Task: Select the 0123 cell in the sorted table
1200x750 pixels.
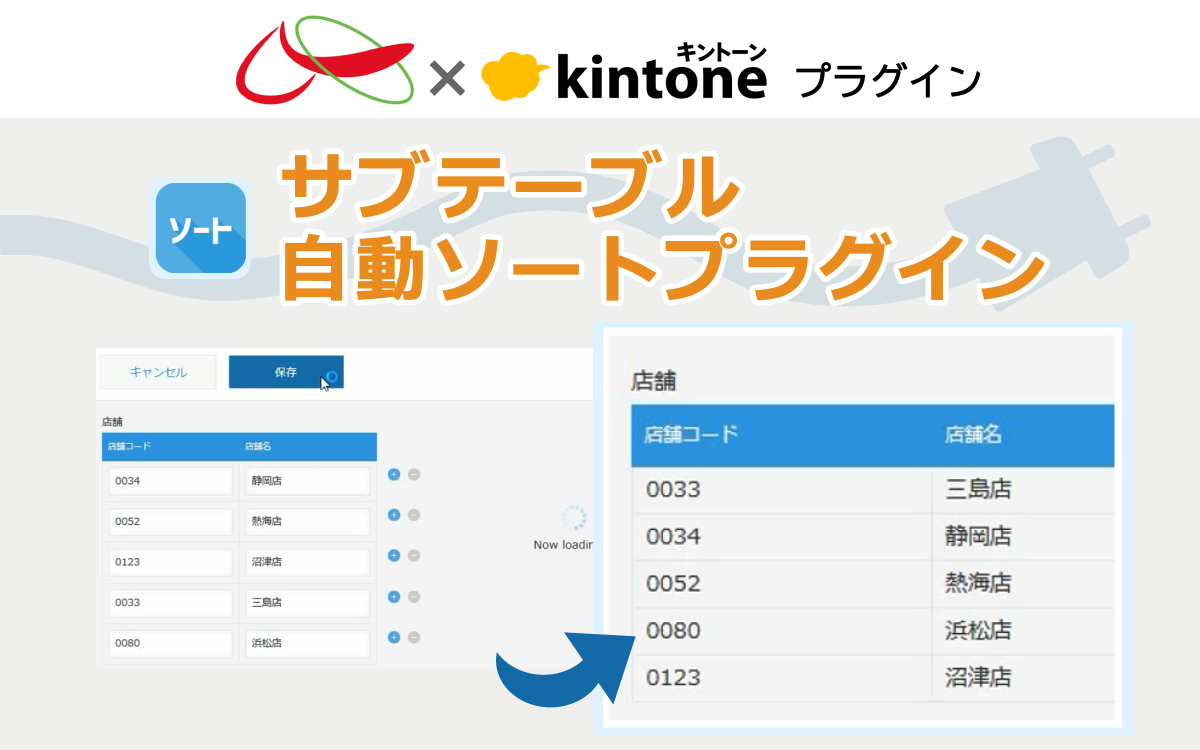Action: pyautogui.click(x=782, y=678)
